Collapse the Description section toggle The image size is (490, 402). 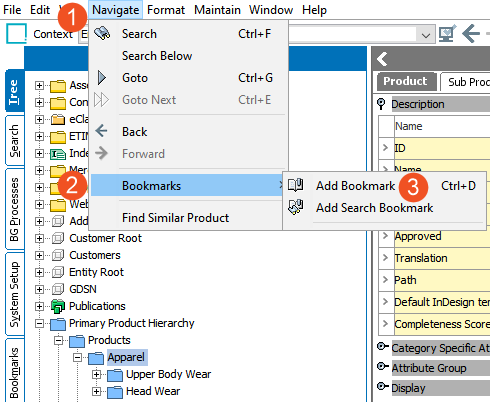(x=381, y=104)
